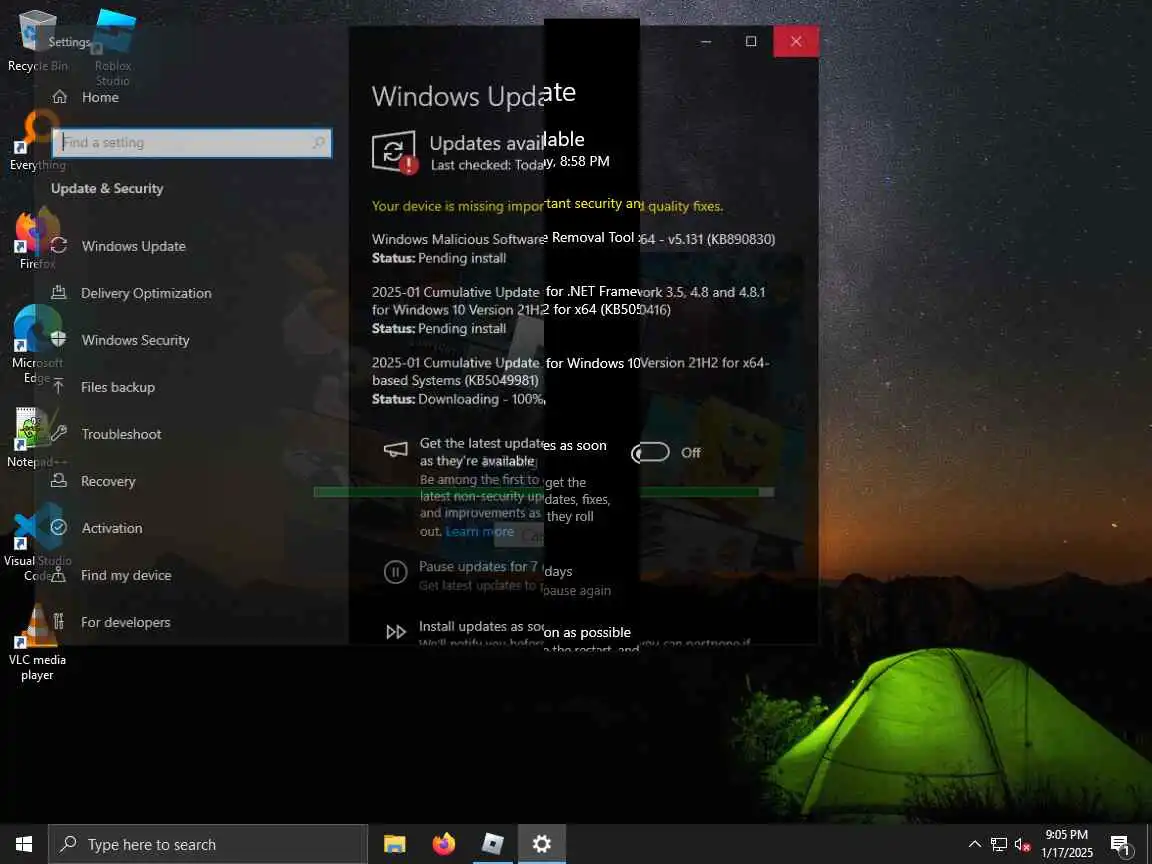Click the muted volume tray icon
The width and height of the screenshot is (1152, 864).
point(1023,844)
